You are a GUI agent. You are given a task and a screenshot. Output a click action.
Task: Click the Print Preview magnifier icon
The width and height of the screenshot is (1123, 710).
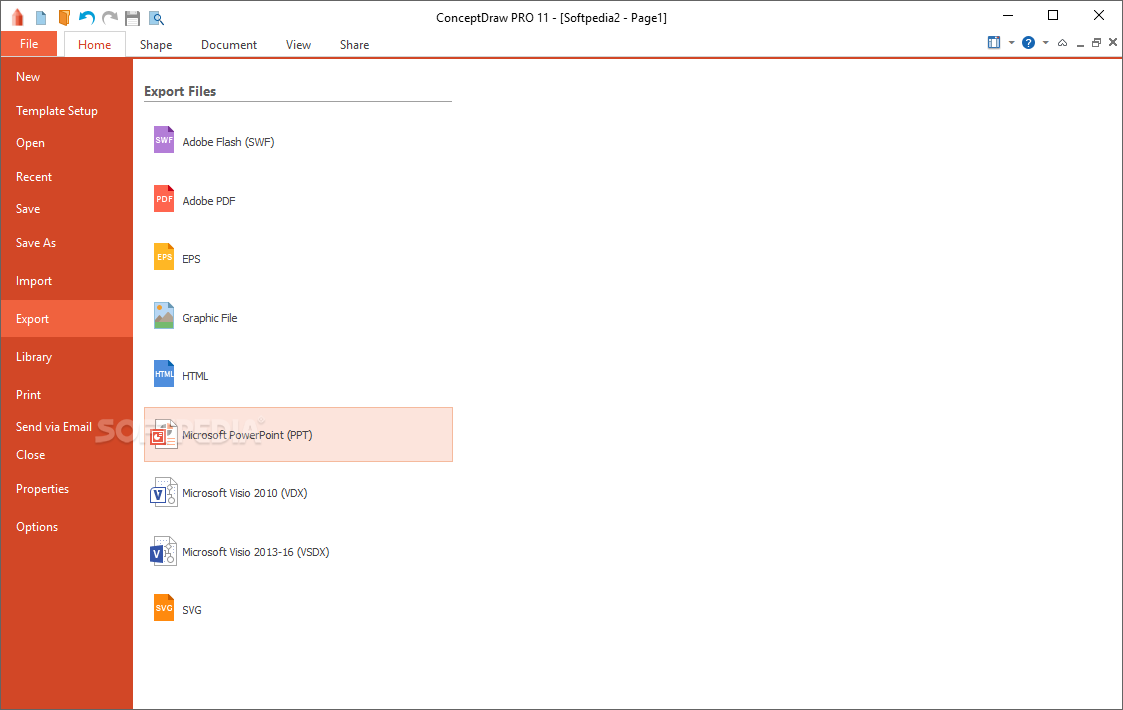pos(156,18)
